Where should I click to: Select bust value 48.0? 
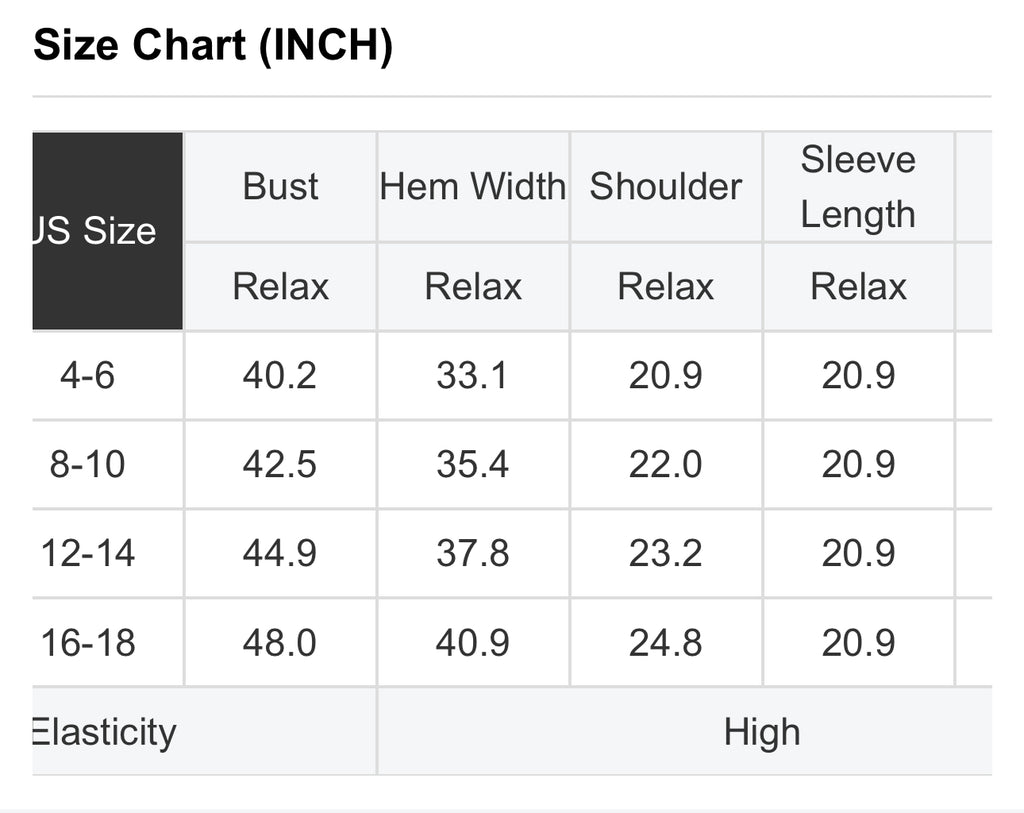click(x=280, y=643)
